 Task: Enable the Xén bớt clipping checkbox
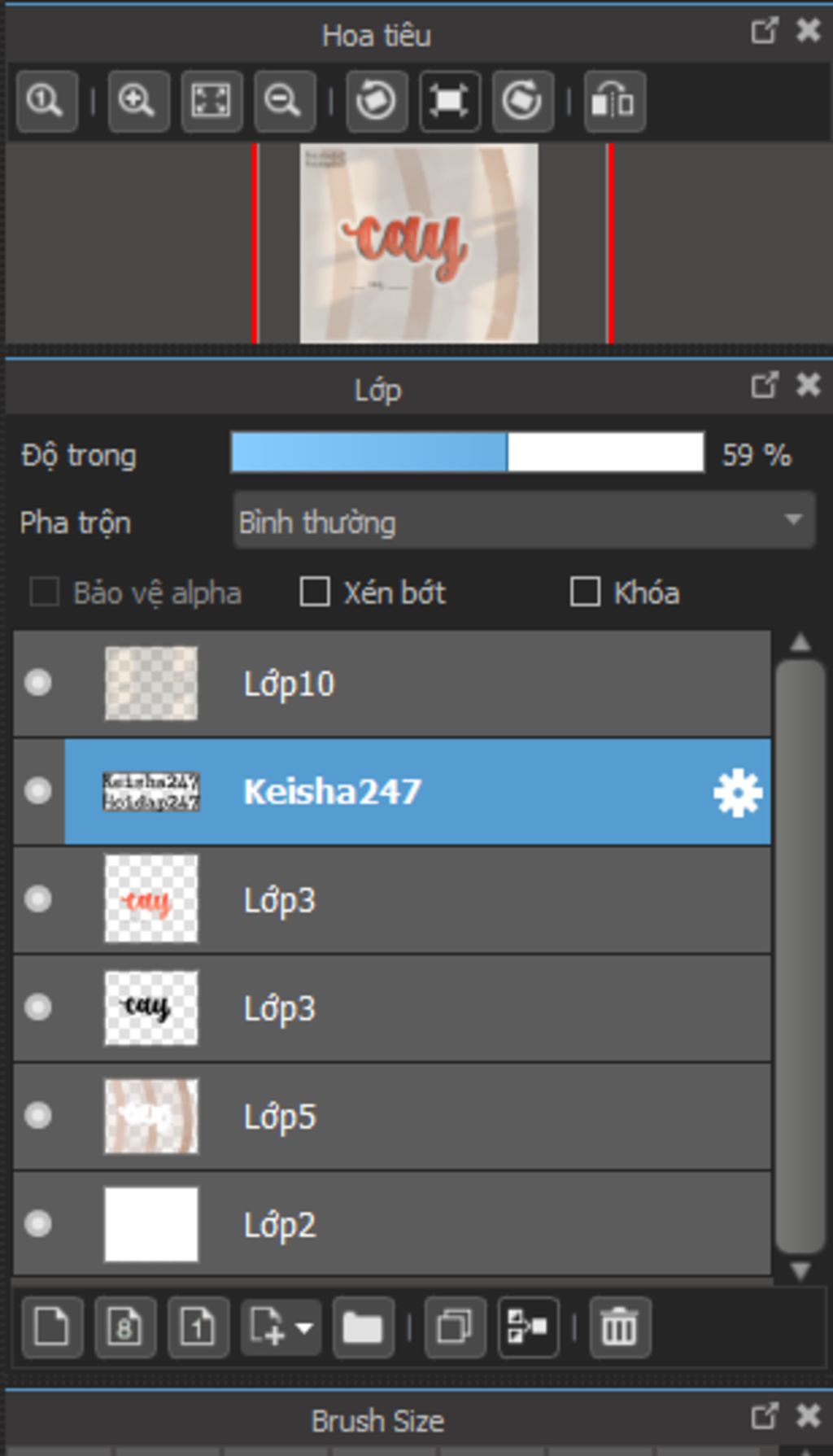[315, 592]
